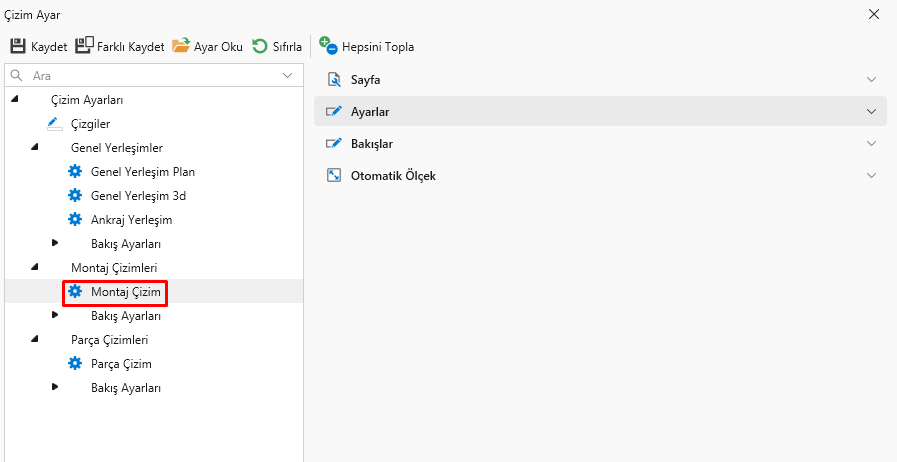Expand Bakış Ayarları under Montaj Çizimleri

click(x=55, y=316)
